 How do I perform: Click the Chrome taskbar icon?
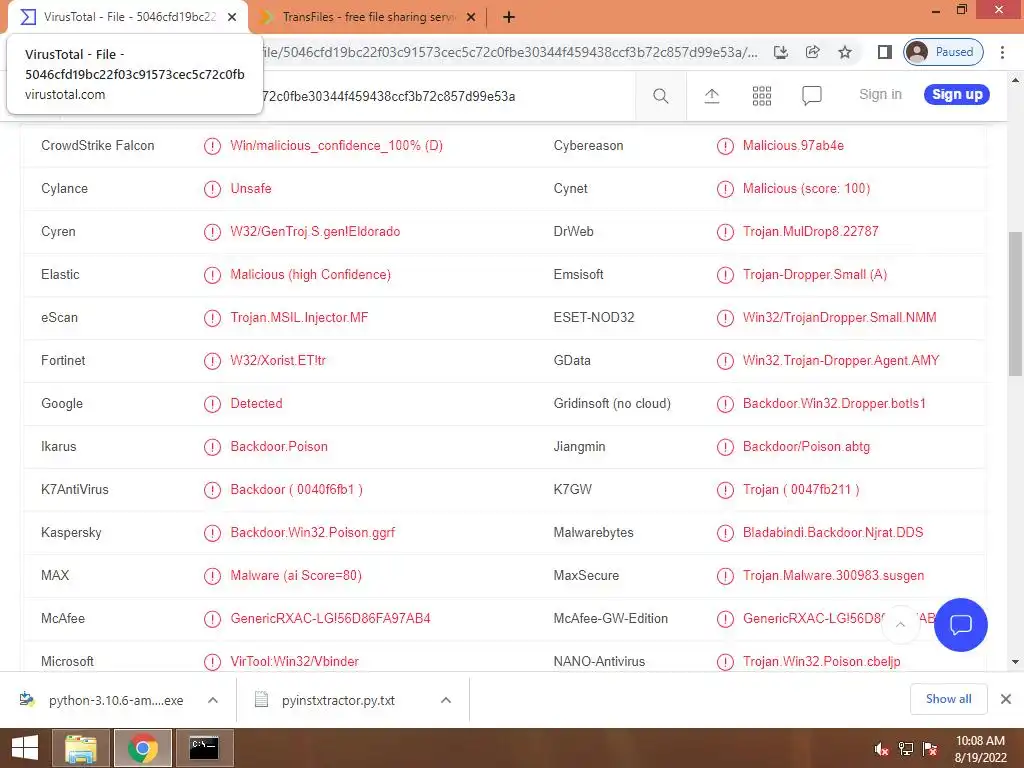pyautogui.click(x=143, y=748)
